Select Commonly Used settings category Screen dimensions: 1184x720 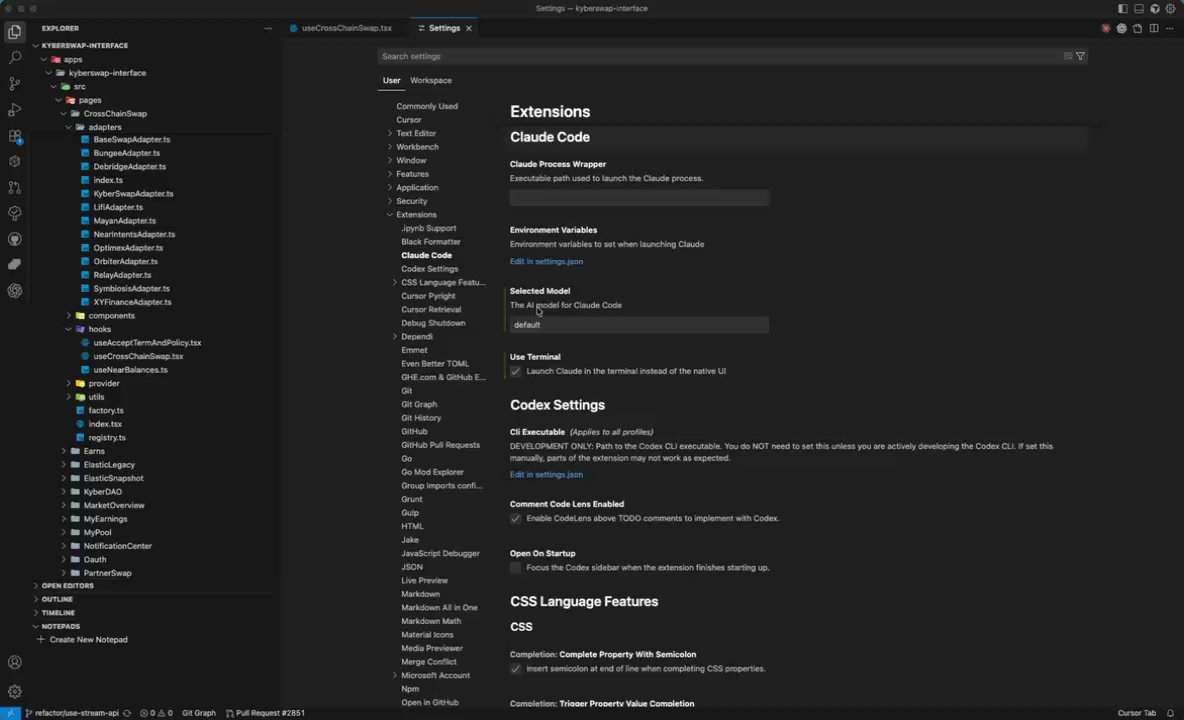click(x=427, y=106)
